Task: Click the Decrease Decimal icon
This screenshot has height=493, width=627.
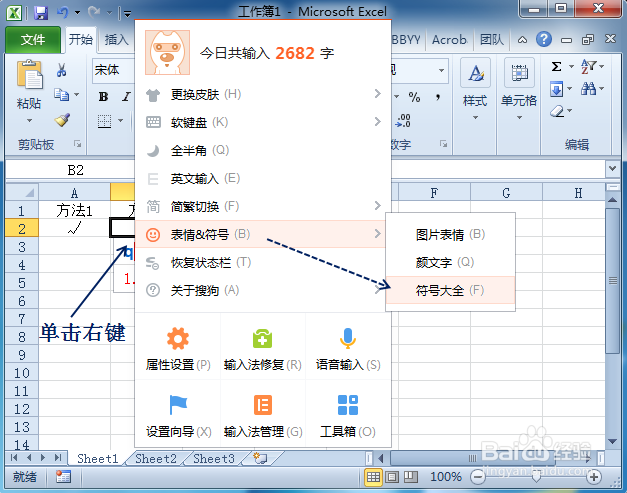Action: [403, 120]
